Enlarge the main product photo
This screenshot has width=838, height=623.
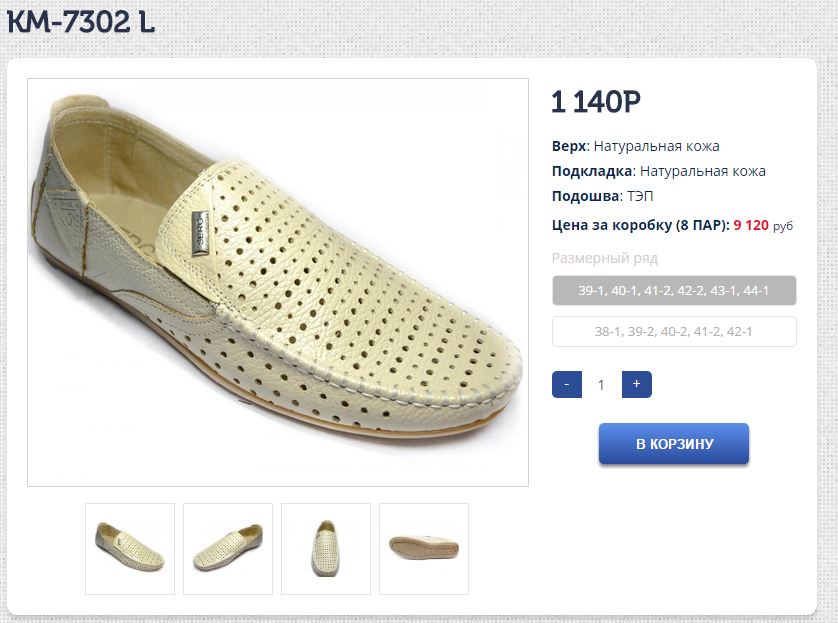(x=278, y=282)
